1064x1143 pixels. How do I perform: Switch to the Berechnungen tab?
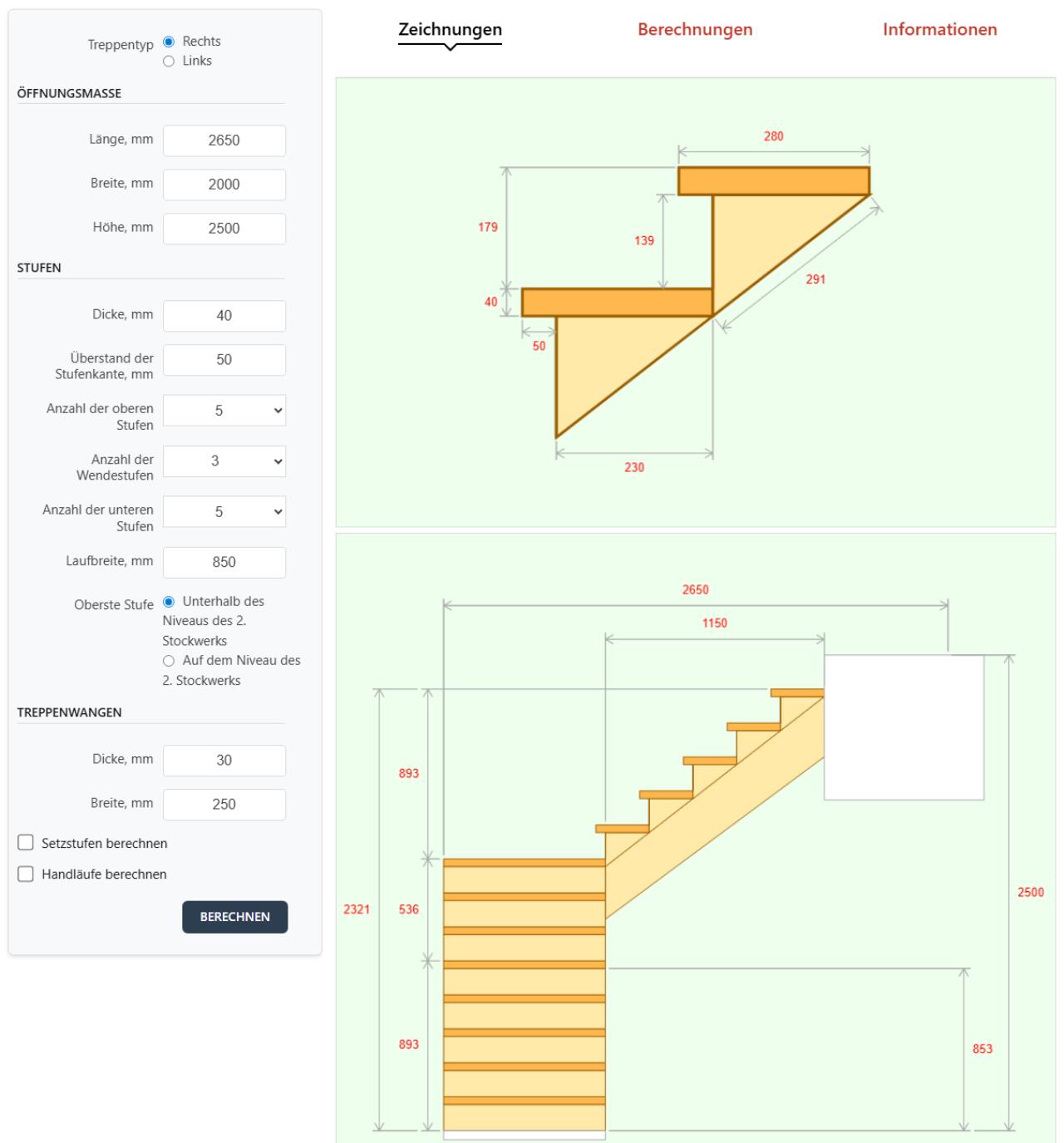click(x=695, y=30)
